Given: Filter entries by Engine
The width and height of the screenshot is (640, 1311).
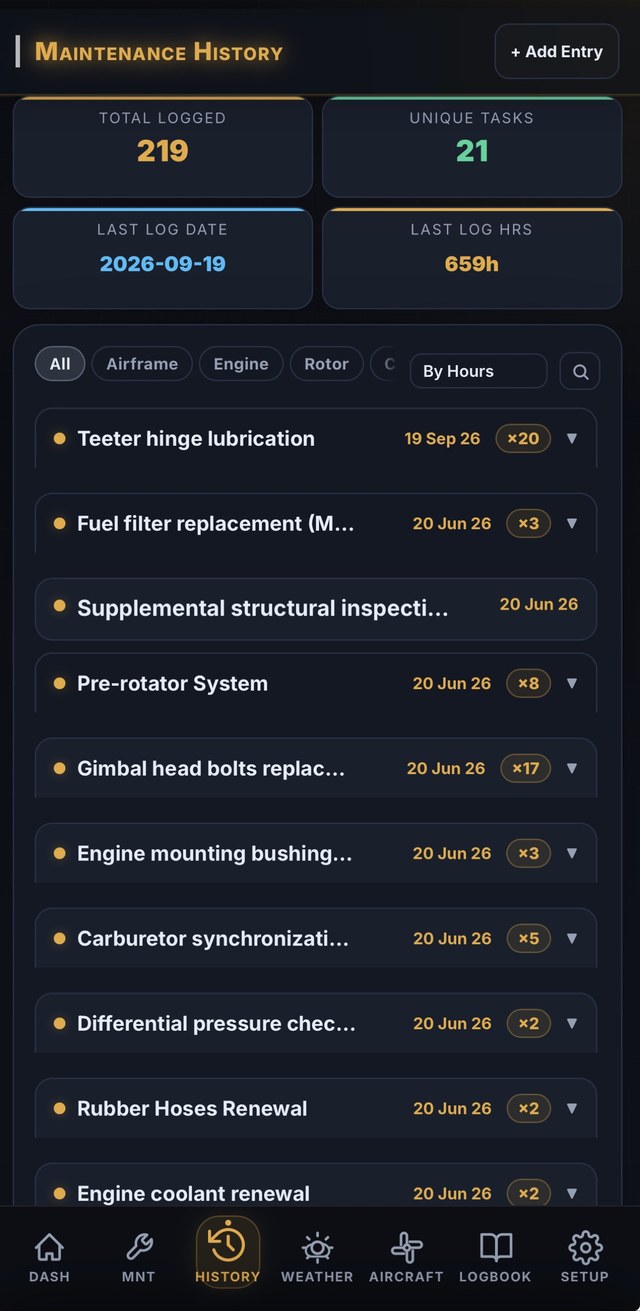Looking at the screenshot, I should tap(241, 364).
